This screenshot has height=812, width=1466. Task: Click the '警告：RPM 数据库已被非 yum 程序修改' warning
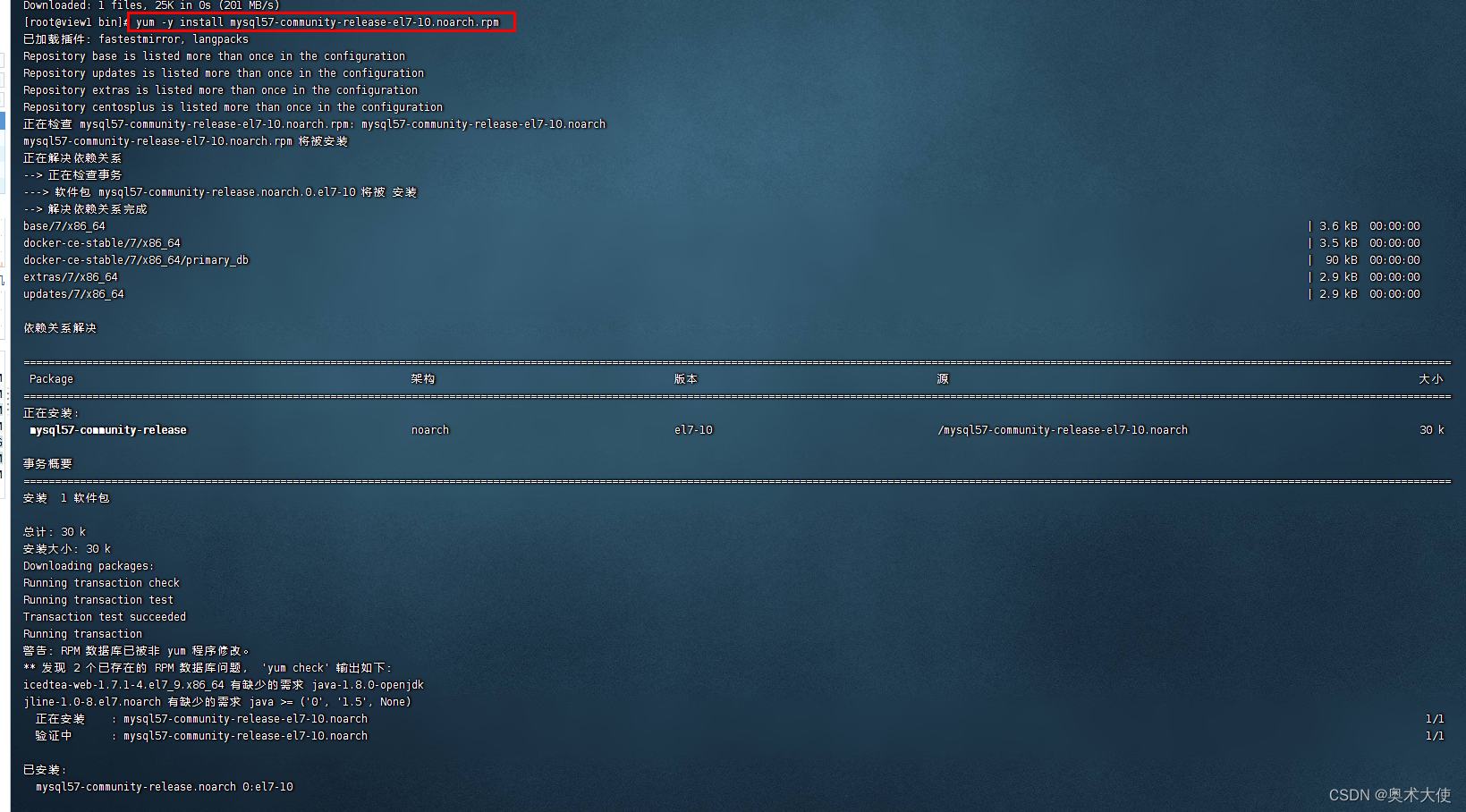[x=136, y=651]
